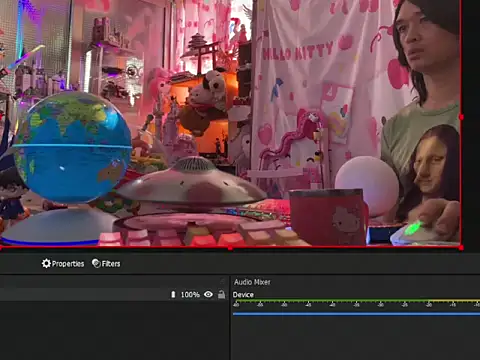480x360 pixels.
Task: Click the Properties text label
Action: (68, 264)
